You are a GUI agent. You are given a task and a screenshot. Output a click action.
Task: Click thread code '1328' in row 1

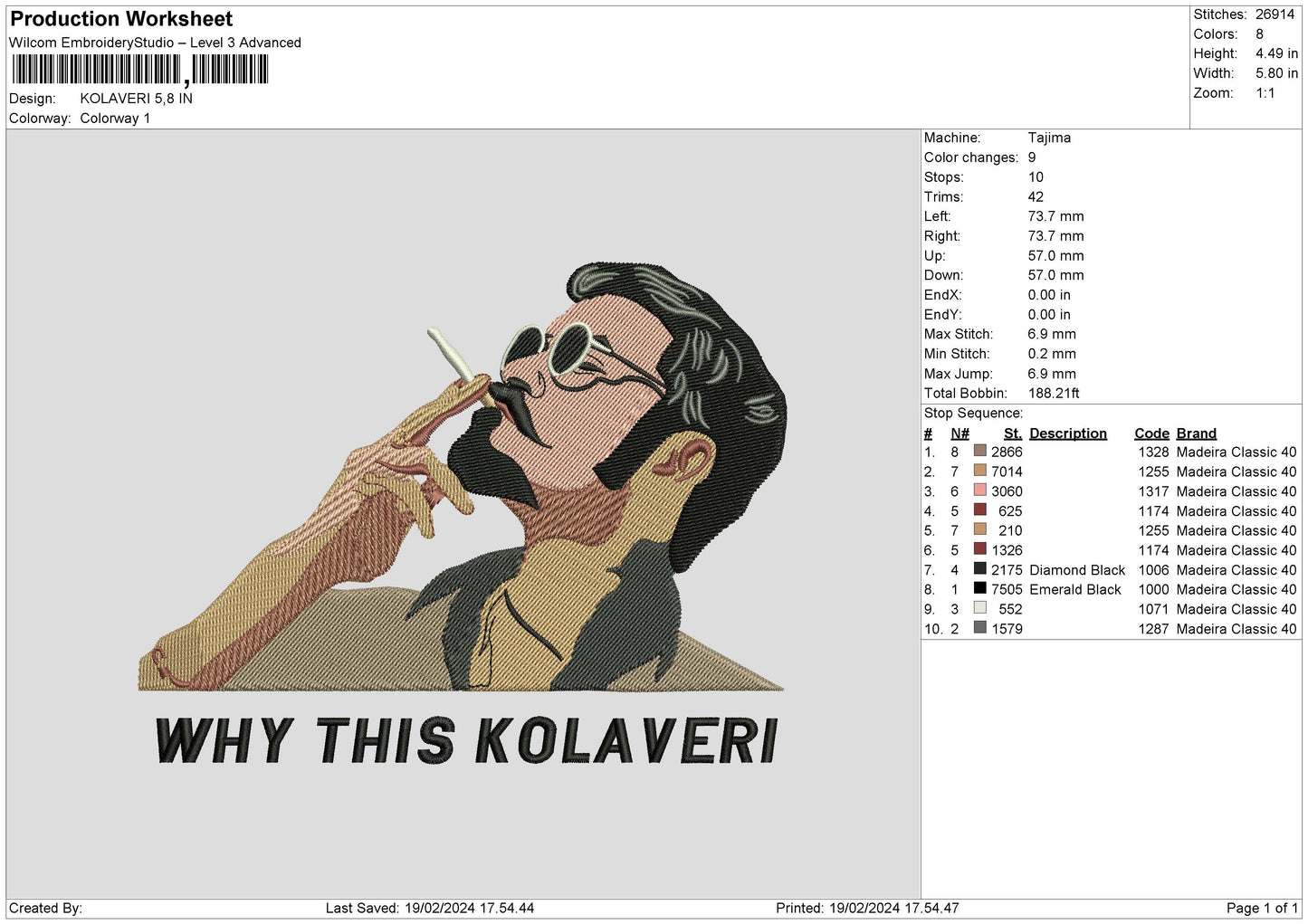point(1153,452)
